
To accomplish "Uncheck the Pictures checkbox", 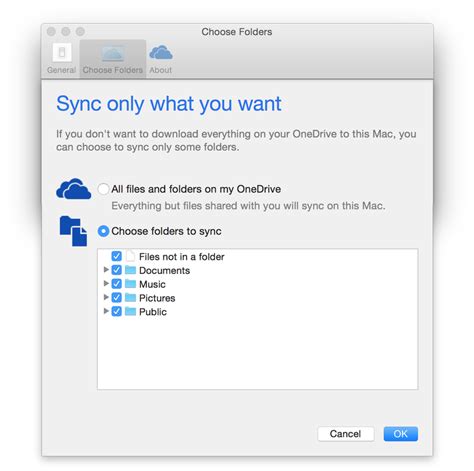I will (116, 297).
